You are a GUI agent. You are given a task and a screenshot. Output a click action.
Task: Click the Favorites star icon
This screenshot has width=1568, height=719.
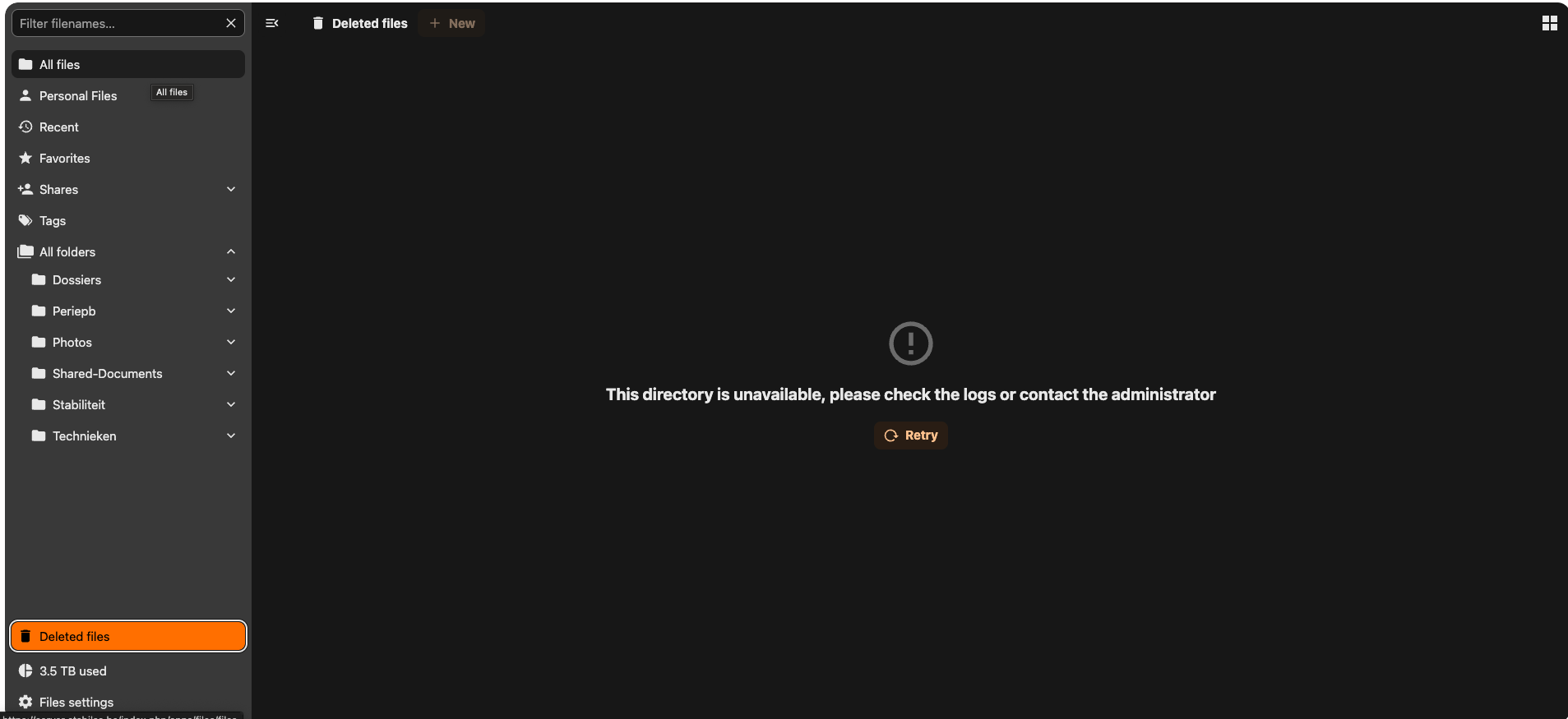coord(25,158)
